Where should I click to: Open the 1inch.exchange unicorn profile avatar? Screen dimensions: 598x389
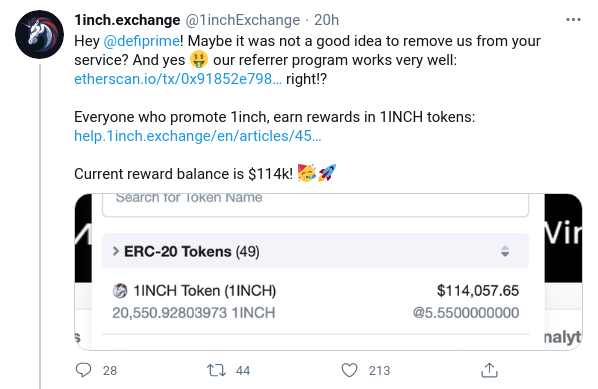(x=39, y=34)
